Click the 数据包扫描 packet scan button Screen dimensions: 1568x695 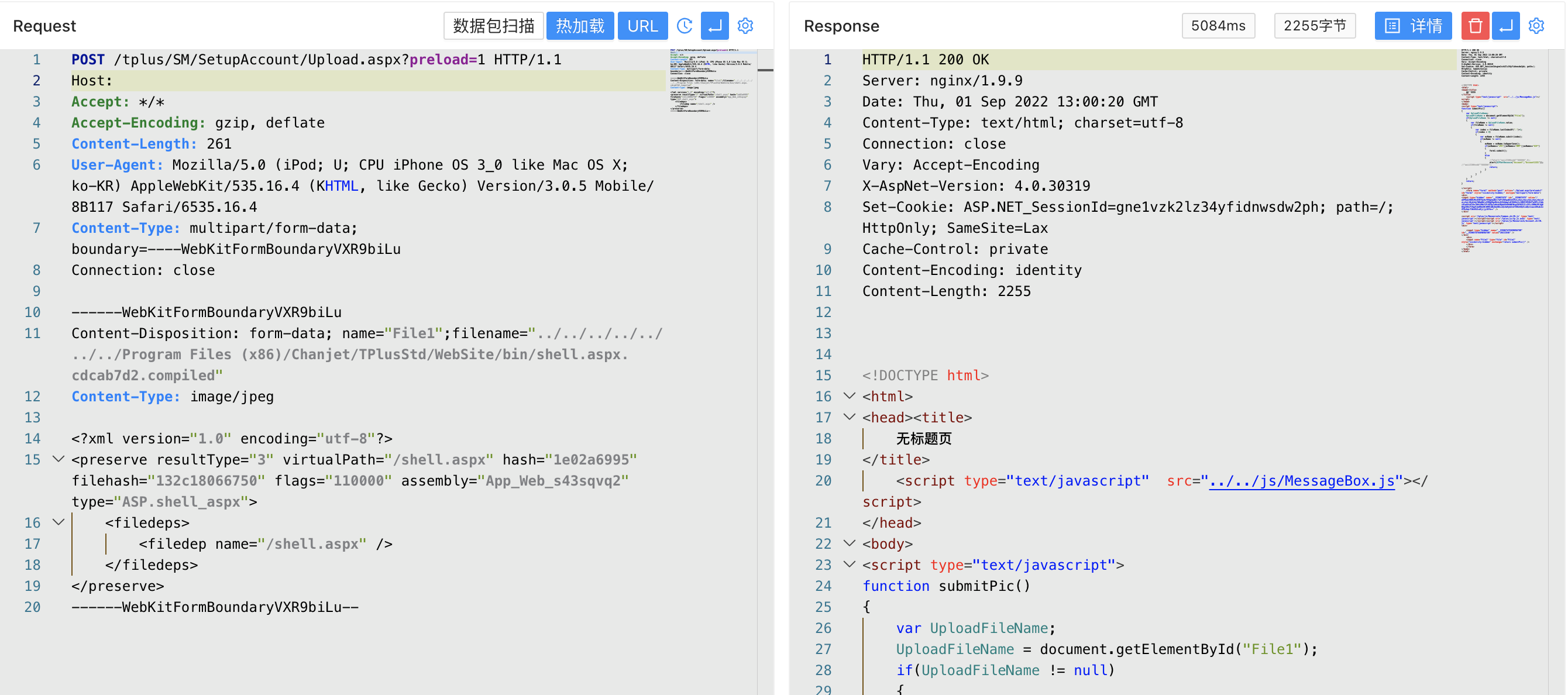click(x=493, y=26)
